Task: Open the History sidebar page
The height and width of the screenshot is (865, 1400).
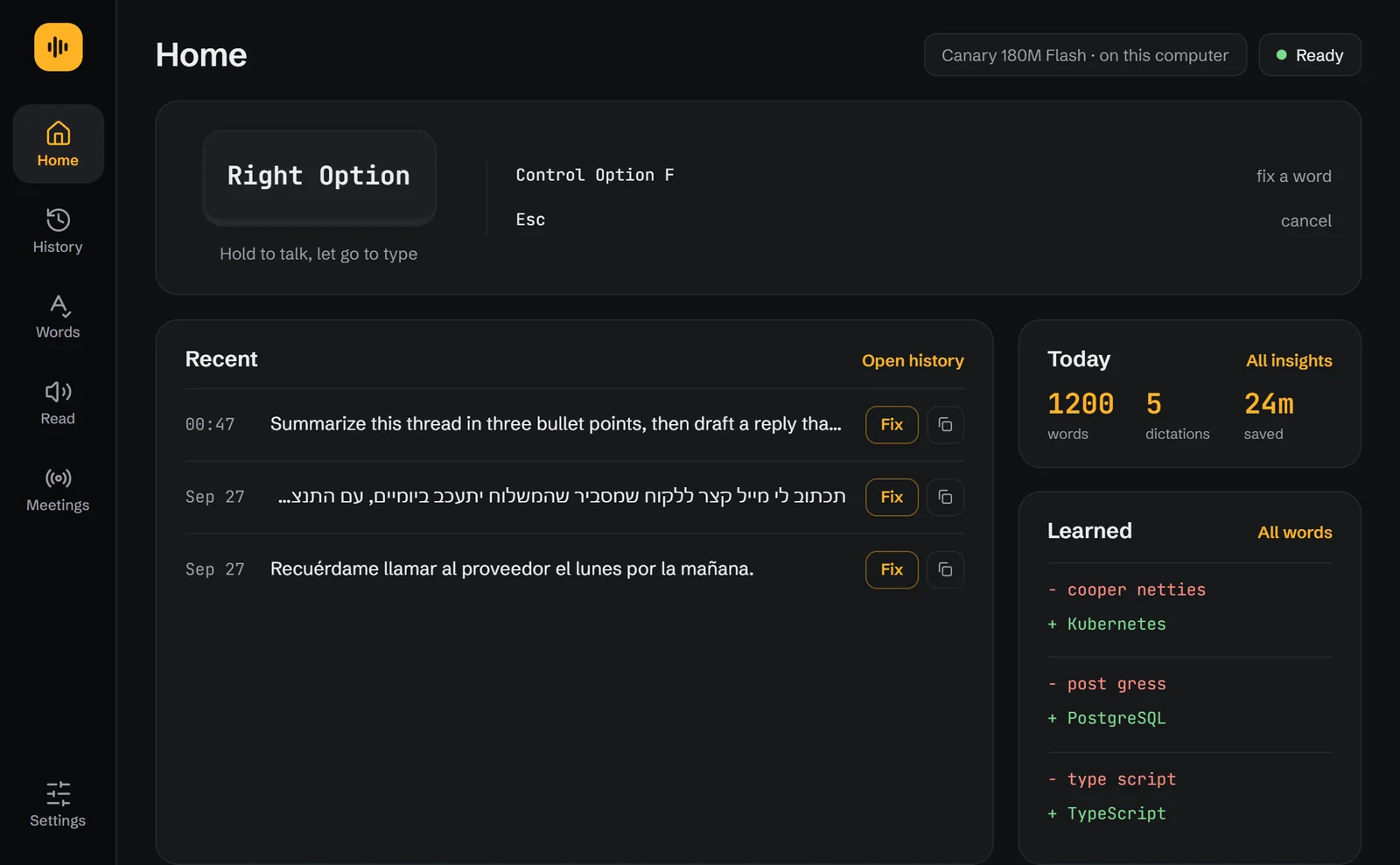Action: coord(59,231)
